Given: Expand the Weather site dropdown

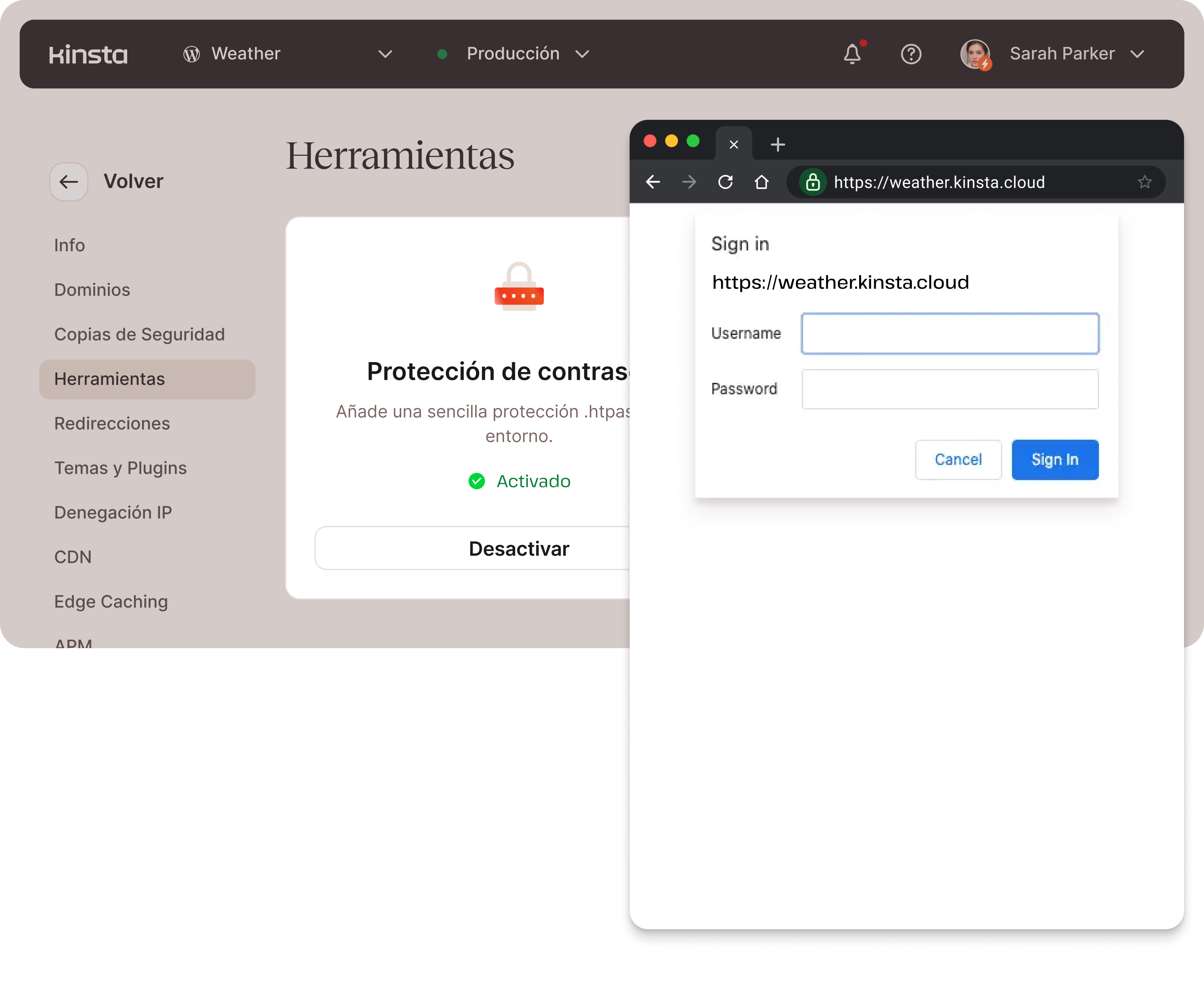Looking at the screenshot, I should (385, 55).
